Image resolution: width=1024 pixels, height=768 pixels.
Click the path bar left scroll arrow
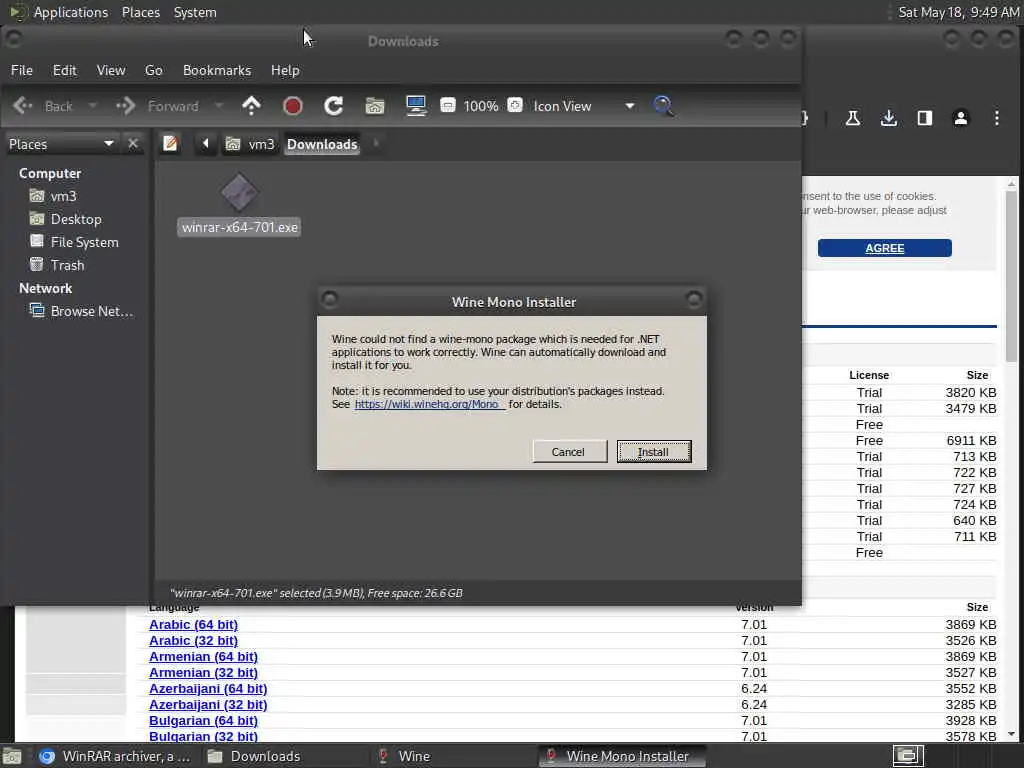pyautogui.click(x=206, y=143)
